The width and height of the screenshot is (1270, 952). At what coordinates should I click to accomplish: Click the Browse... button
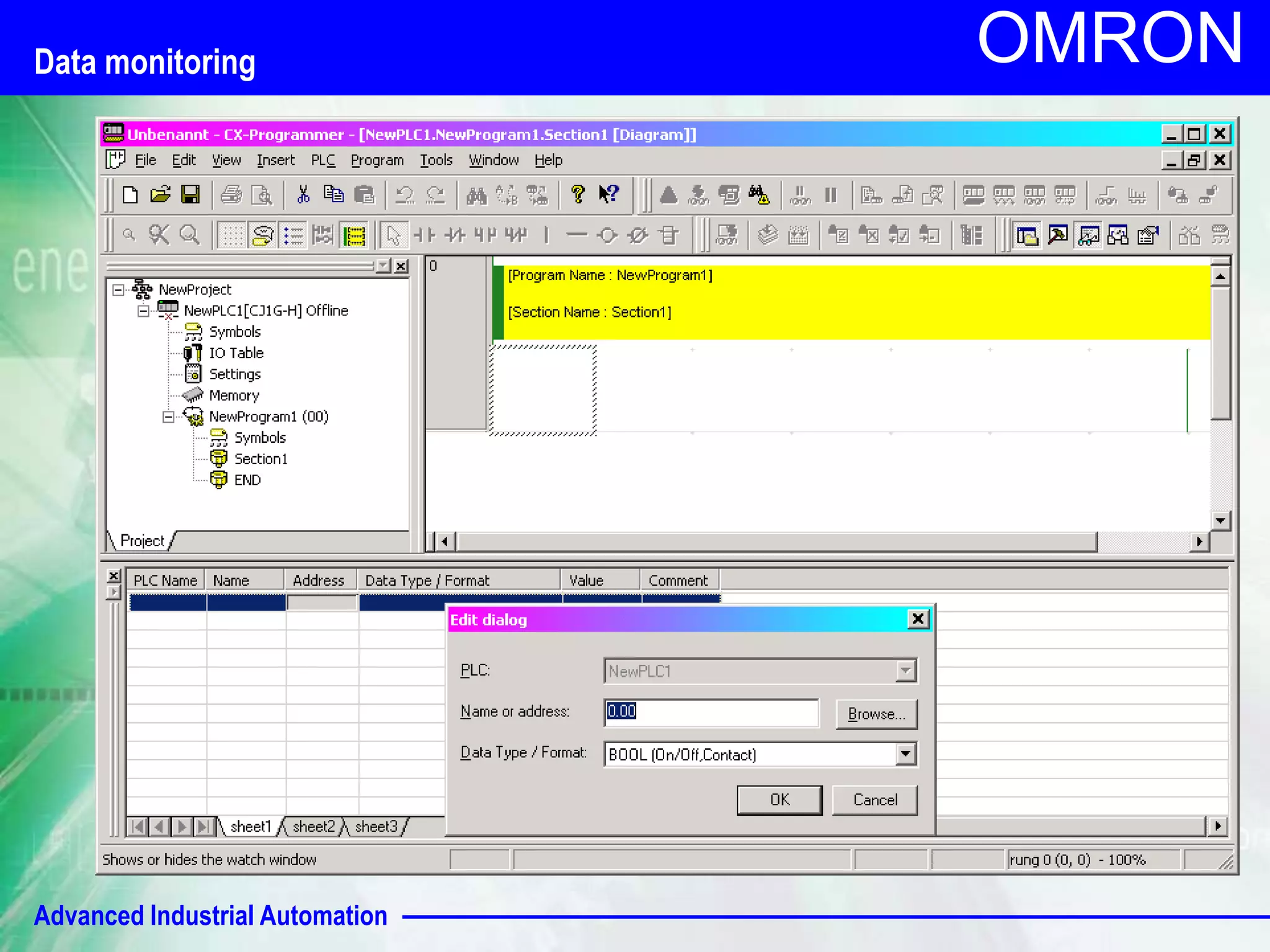pyautogui.click(x=876, y=714)
